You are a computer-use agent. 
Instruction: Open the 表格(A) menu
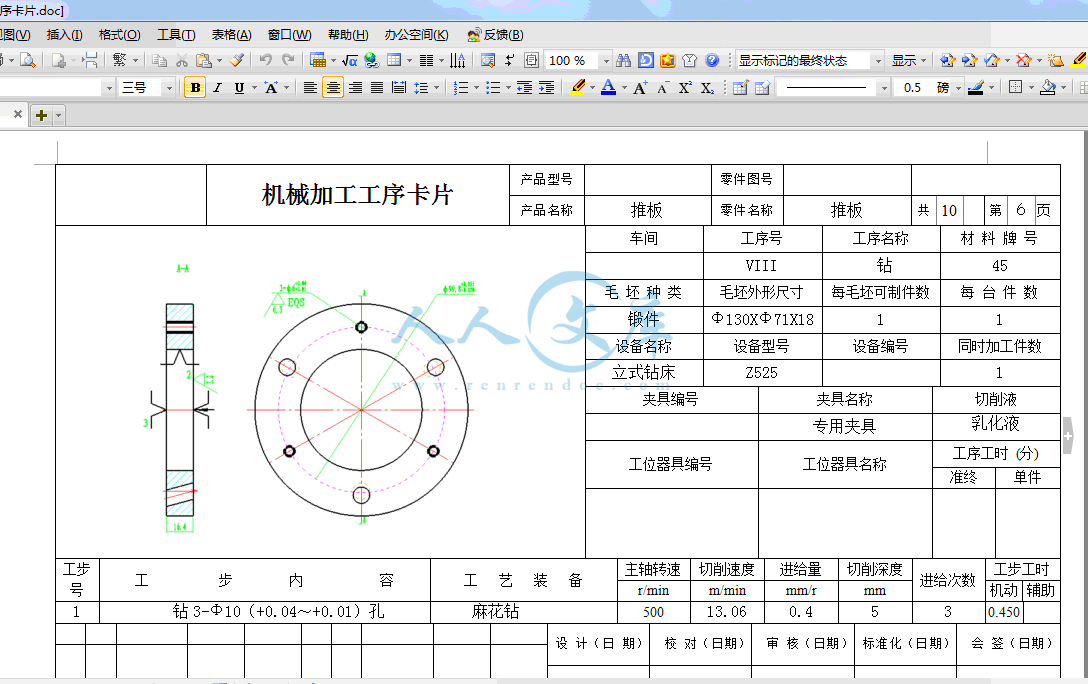(231, 35)
